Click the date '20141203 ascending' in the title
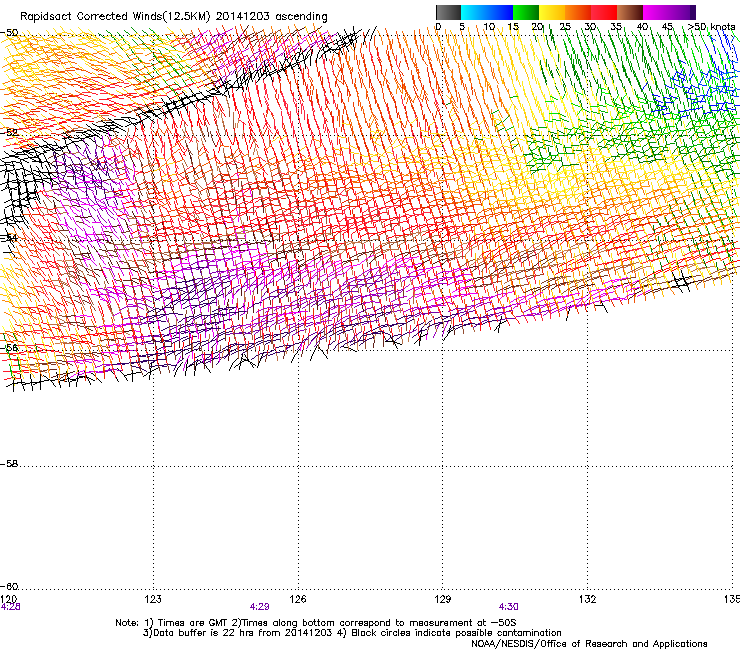 tap(271, 16)
